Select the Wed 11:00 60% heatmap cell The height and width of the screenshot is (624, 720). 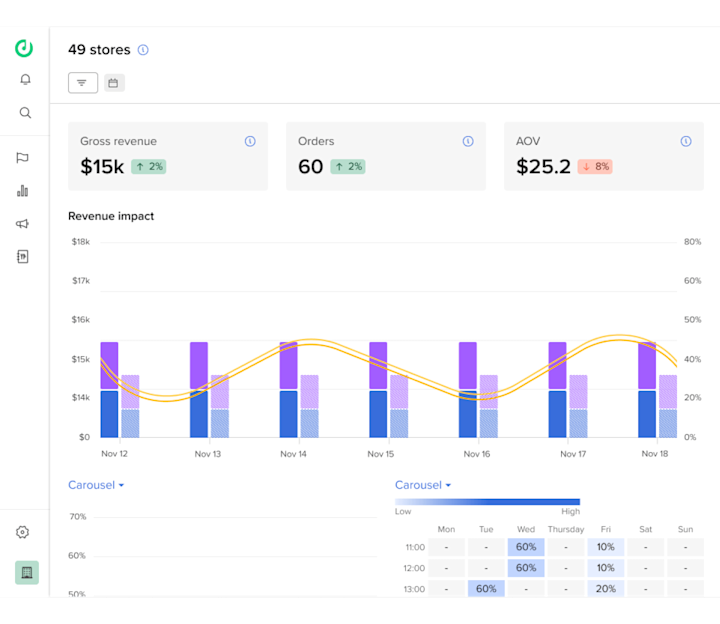526,547
